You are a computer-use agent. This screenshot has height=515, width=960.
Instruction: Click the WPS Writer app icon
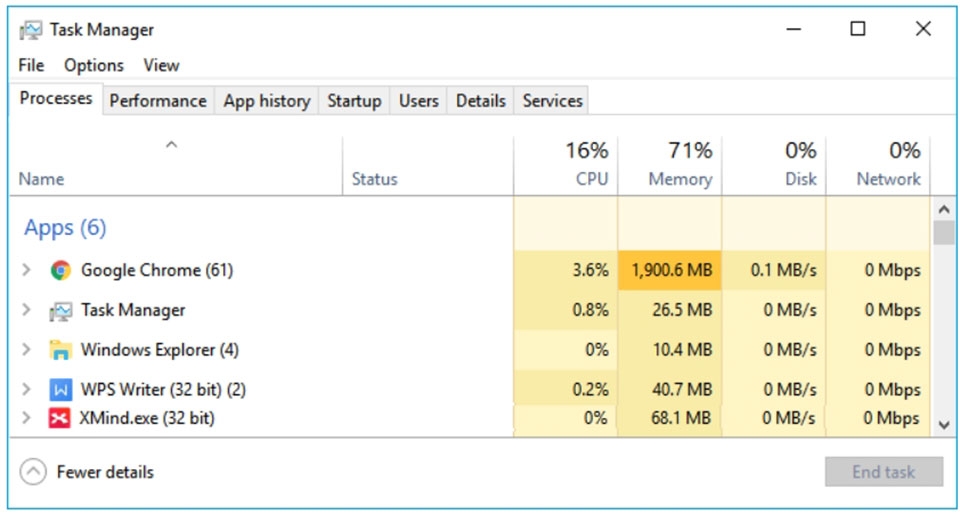pyautogui.click(x=61, y=390)
